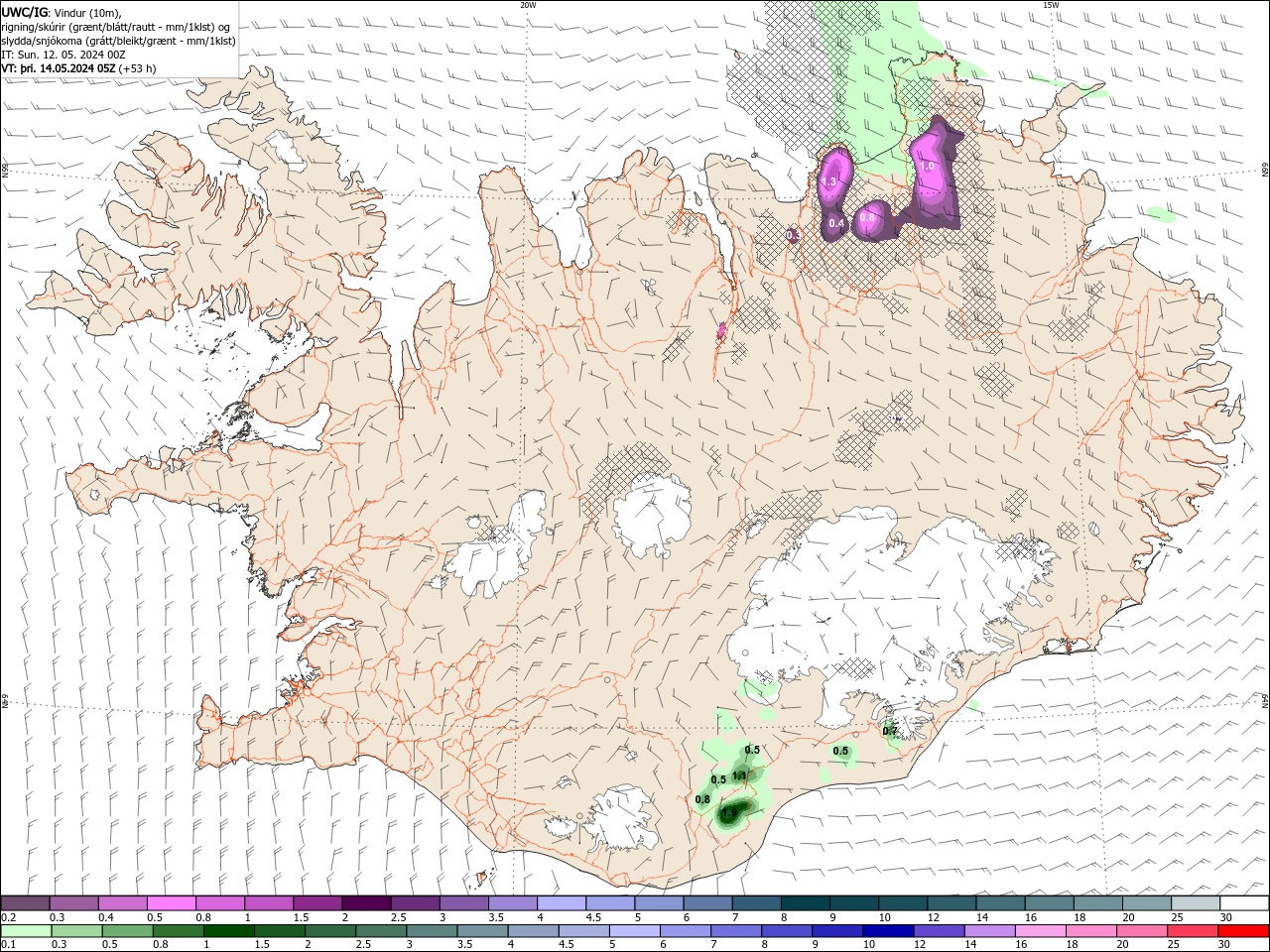Click the 'rigning/skúrir' legend description line
Image resolution: width=1270 pixels, height=952 pixels.
pyautogui.click(x=116, y=27)
